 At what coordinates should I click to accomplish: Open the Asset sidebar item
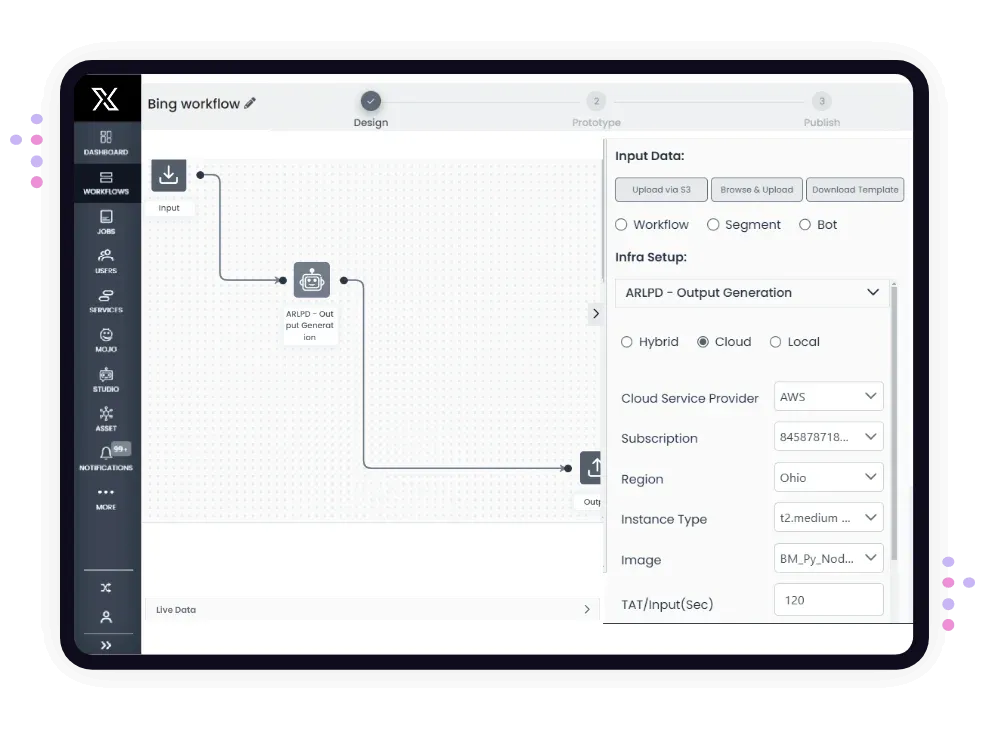pos(106,419)
